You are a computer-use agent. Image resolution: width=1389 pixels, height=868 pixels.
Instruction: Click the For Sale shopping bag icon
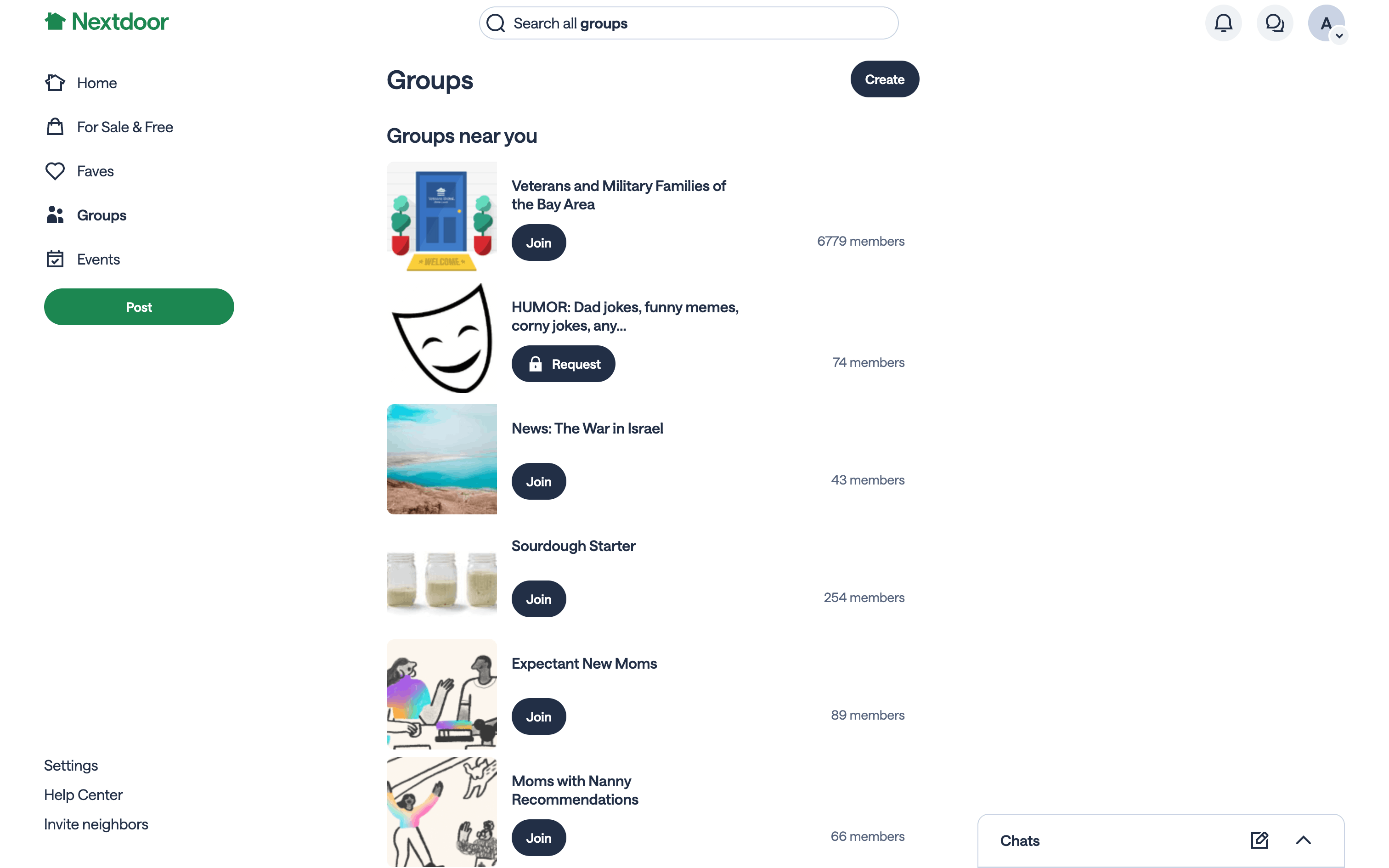click(55, 127)
